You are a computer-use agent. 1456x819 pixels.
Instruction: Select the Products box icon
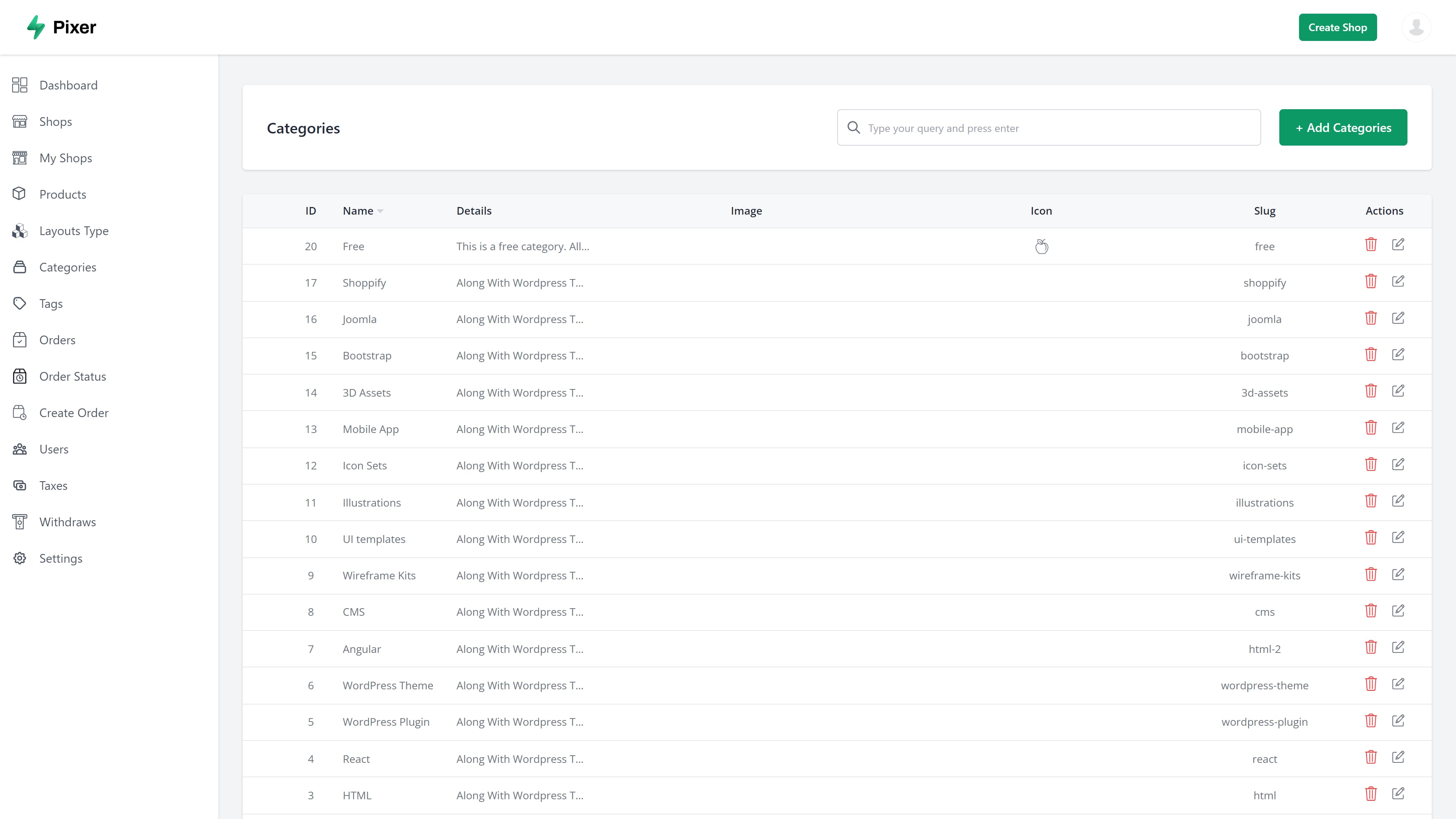(19, 194)
